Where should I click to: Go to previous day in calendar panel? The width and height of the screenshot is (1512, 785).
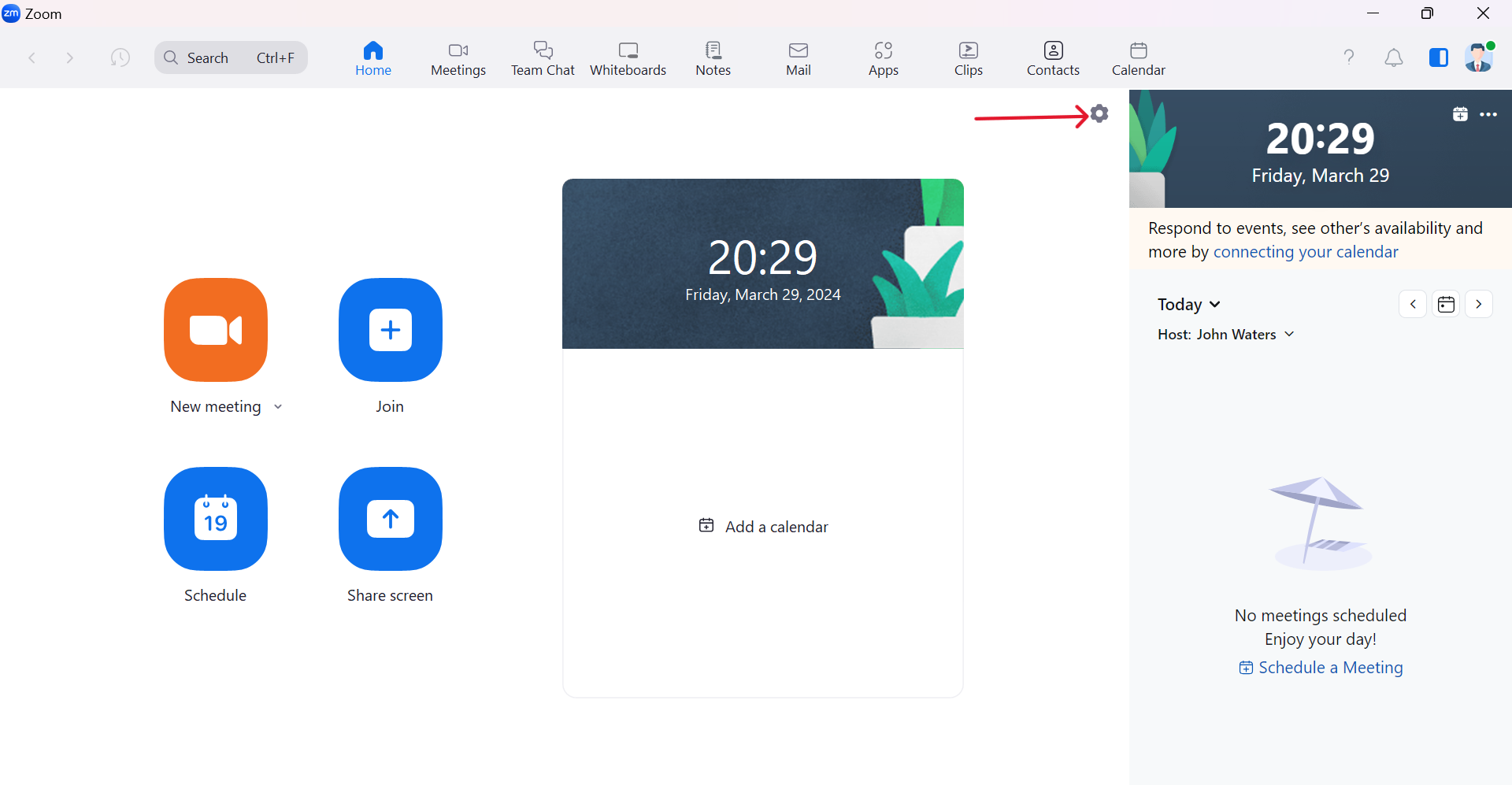click(1413, 304)
